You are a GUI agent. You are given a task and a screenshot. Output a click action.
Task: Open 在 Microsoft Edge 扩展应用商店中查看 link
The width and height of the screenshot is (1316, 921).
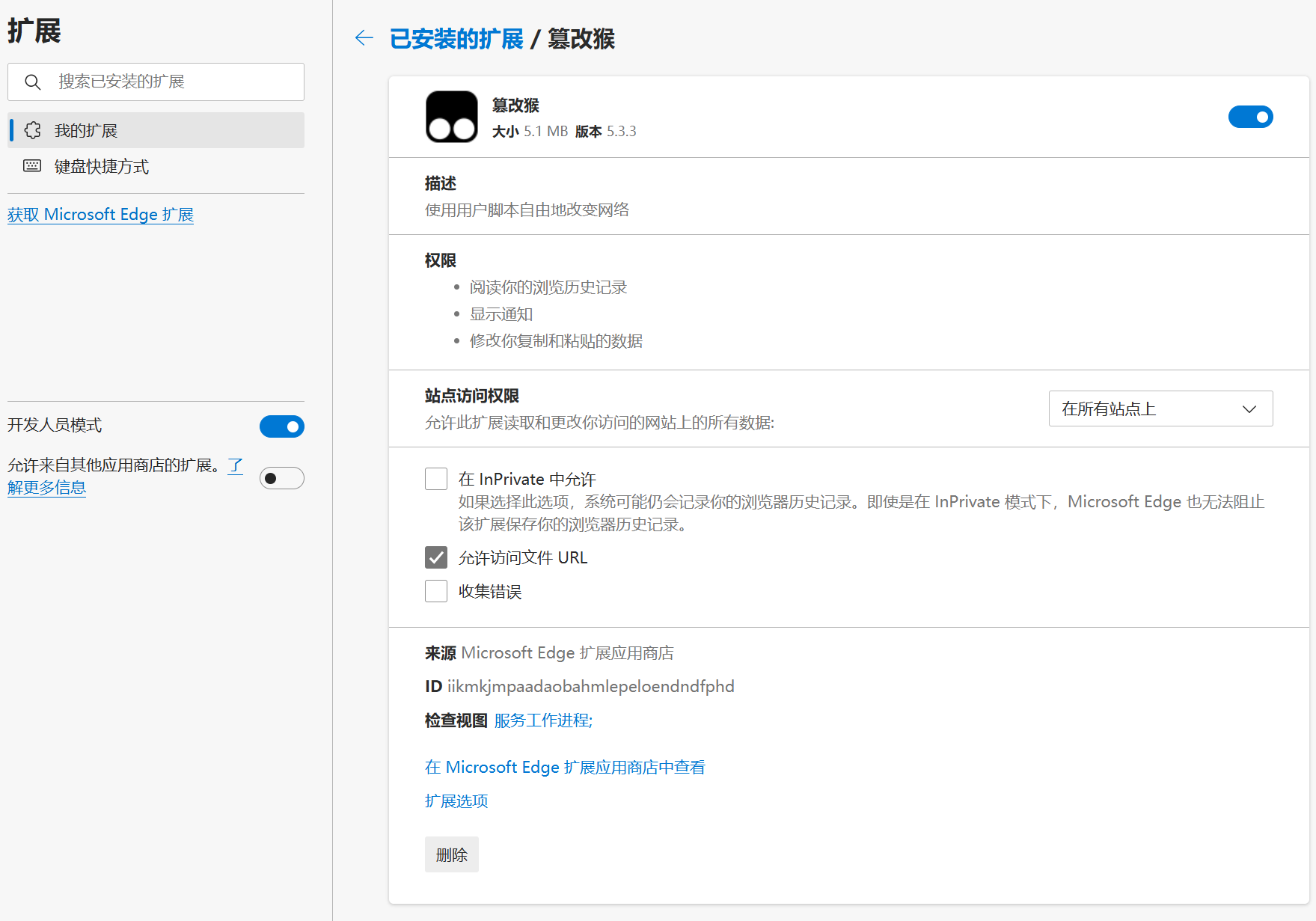click(x=565, y=768)
